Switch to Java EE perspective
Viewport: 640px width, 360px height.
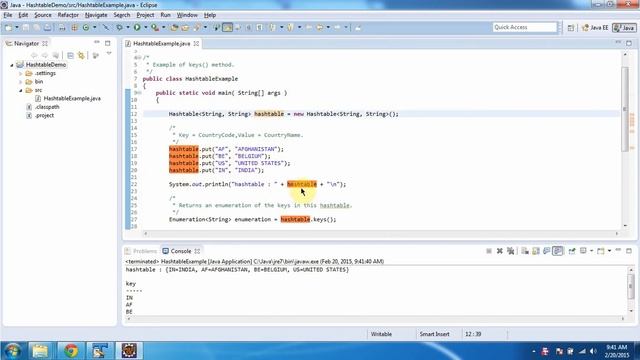tap(595, 28)
